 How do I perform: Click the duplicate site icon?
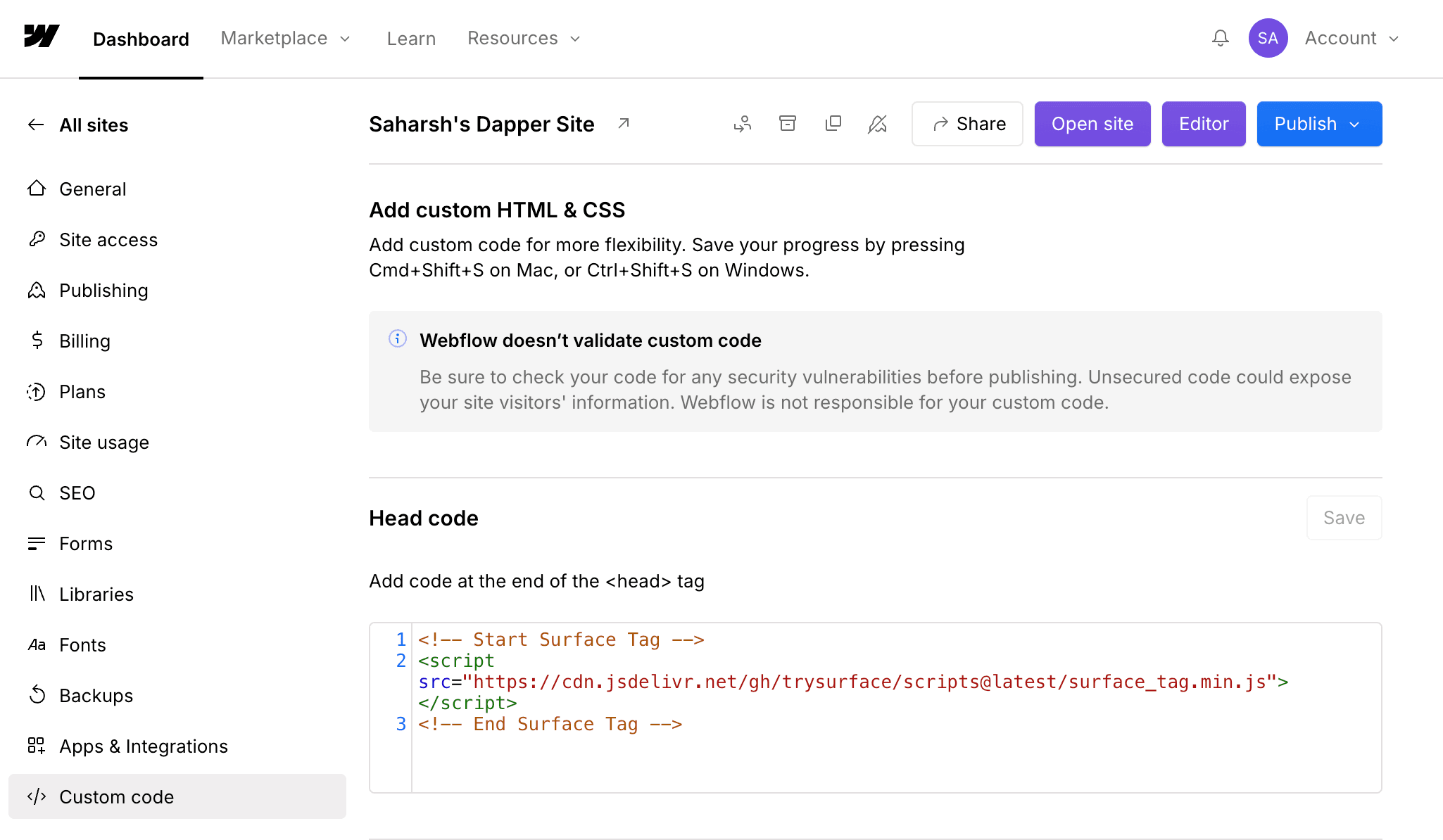coord(833,124)
